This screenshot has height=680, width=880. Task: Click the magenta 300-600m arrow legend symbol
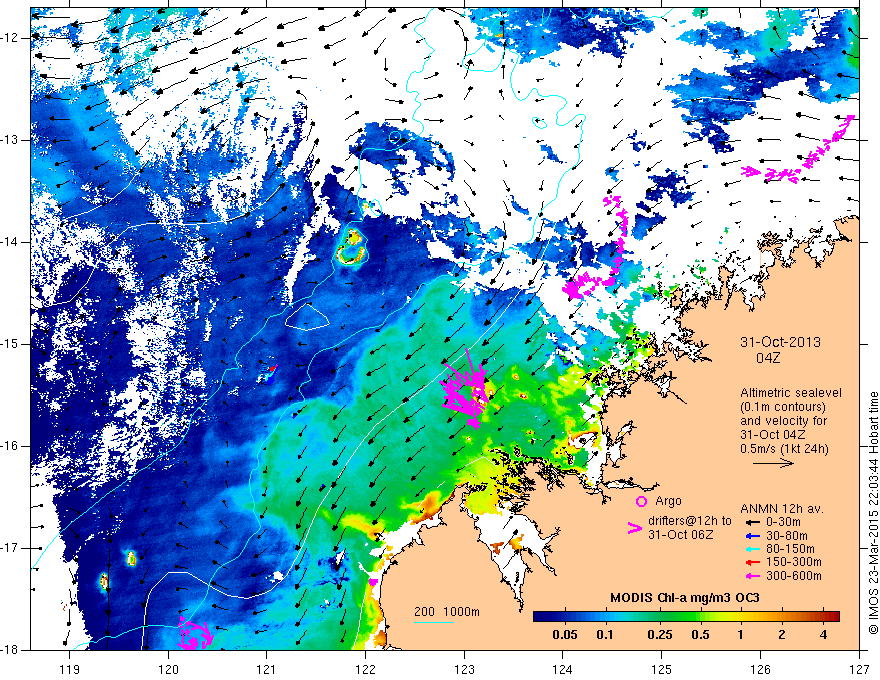click(x=752, y=576)
